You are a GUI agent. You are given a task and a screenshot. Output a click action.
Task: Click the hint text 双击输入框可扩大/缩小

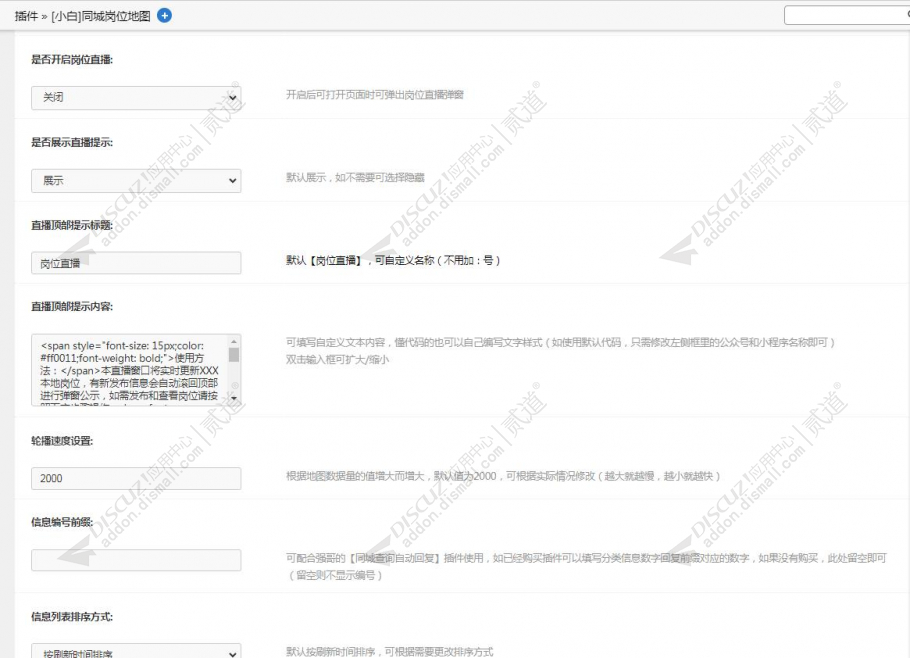[337, 359]
